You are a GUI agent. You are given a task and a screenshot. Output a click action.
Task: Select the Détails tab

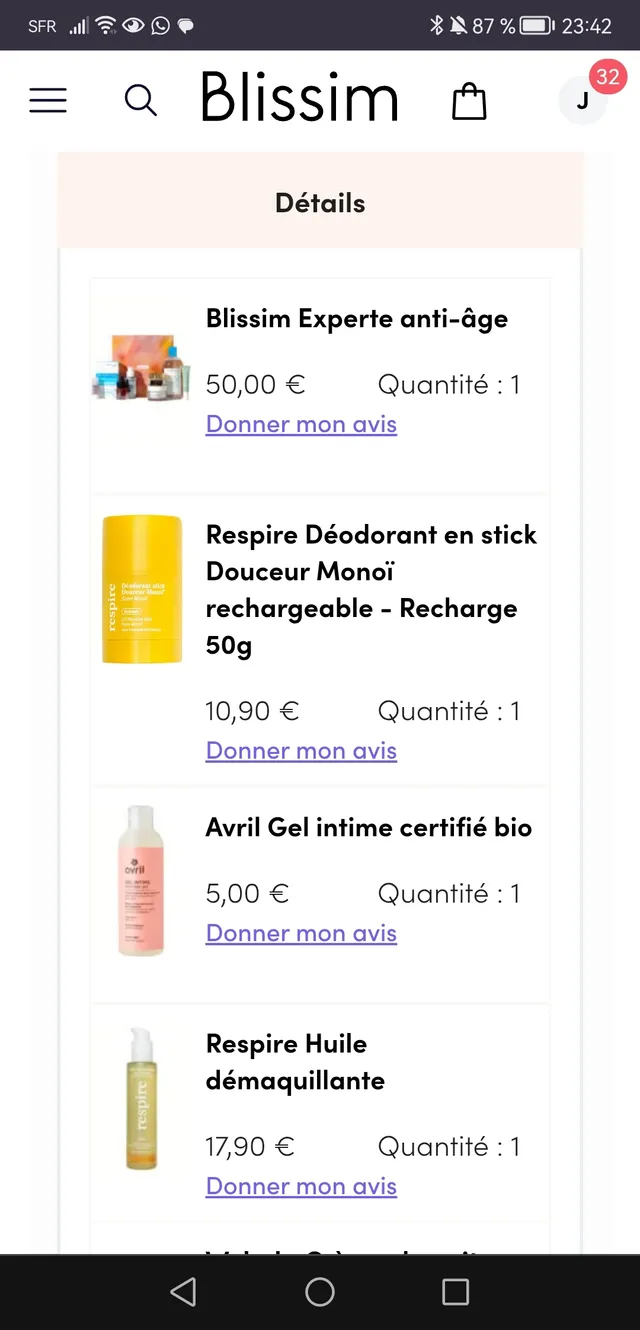pos(320,201)
